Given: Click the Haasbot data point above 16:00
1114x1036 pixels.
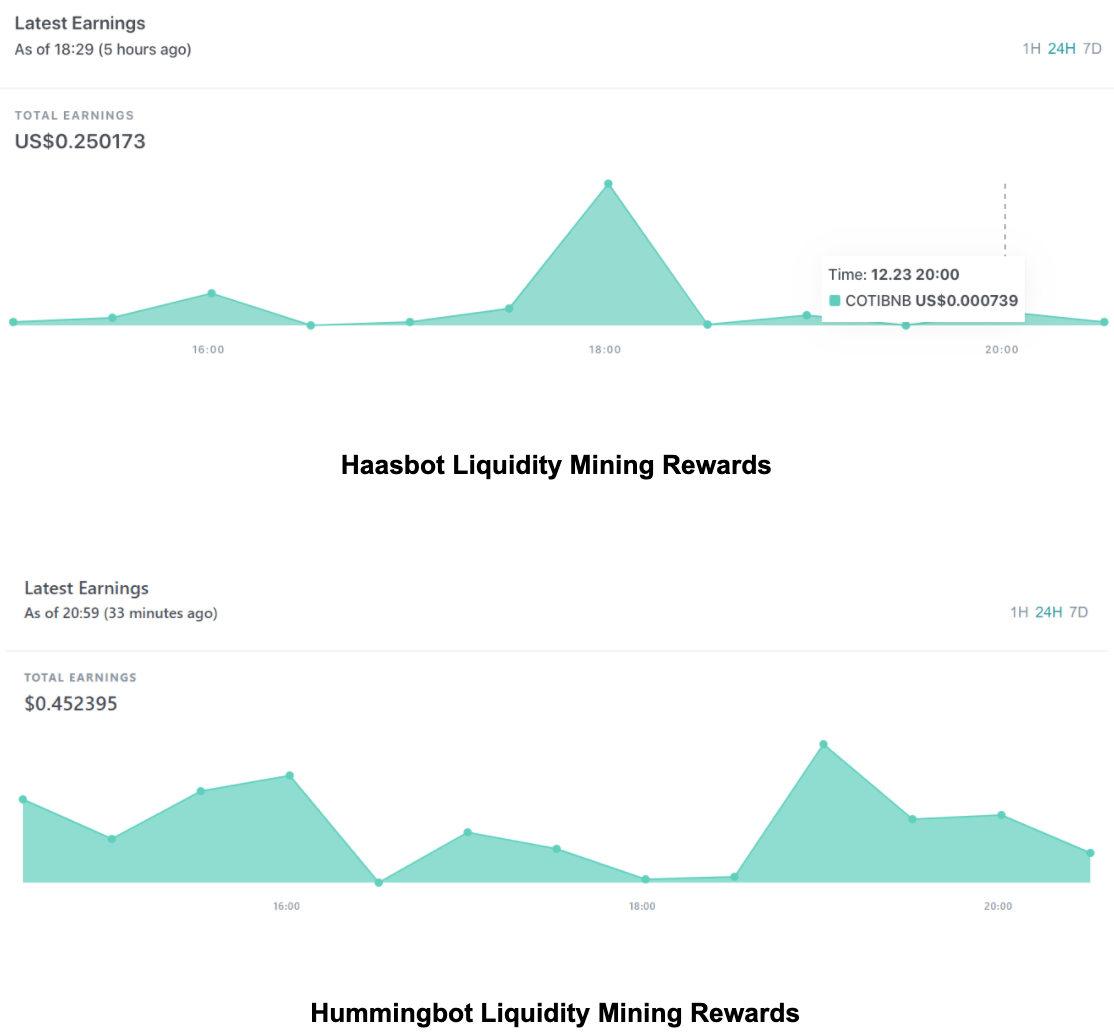Looking at the screenshot, I should (x=212, y=293).
